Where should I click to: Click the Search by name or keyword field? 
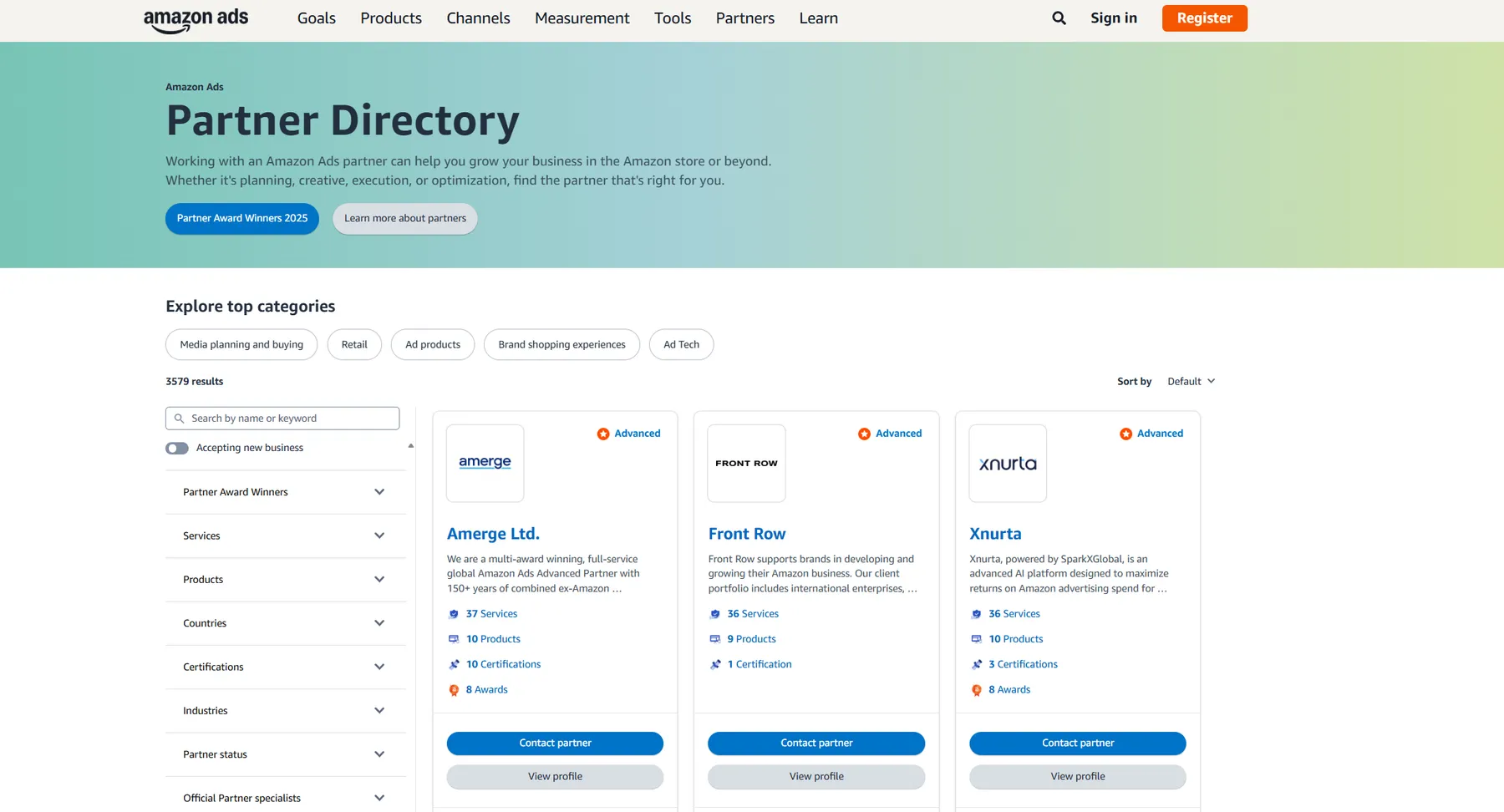(x=282, y=419)
